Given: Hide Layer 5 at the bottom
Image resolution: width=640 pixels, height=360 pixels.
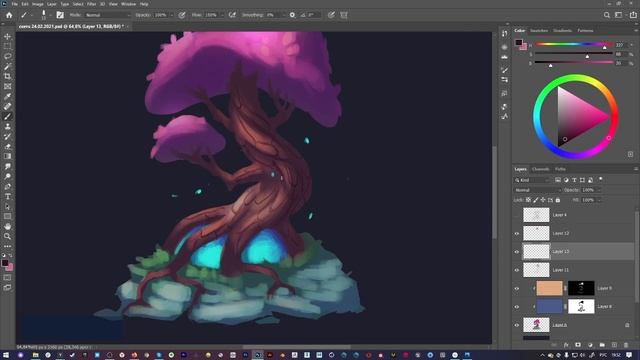Looking at the screenshot, I should tap(517, 325).
